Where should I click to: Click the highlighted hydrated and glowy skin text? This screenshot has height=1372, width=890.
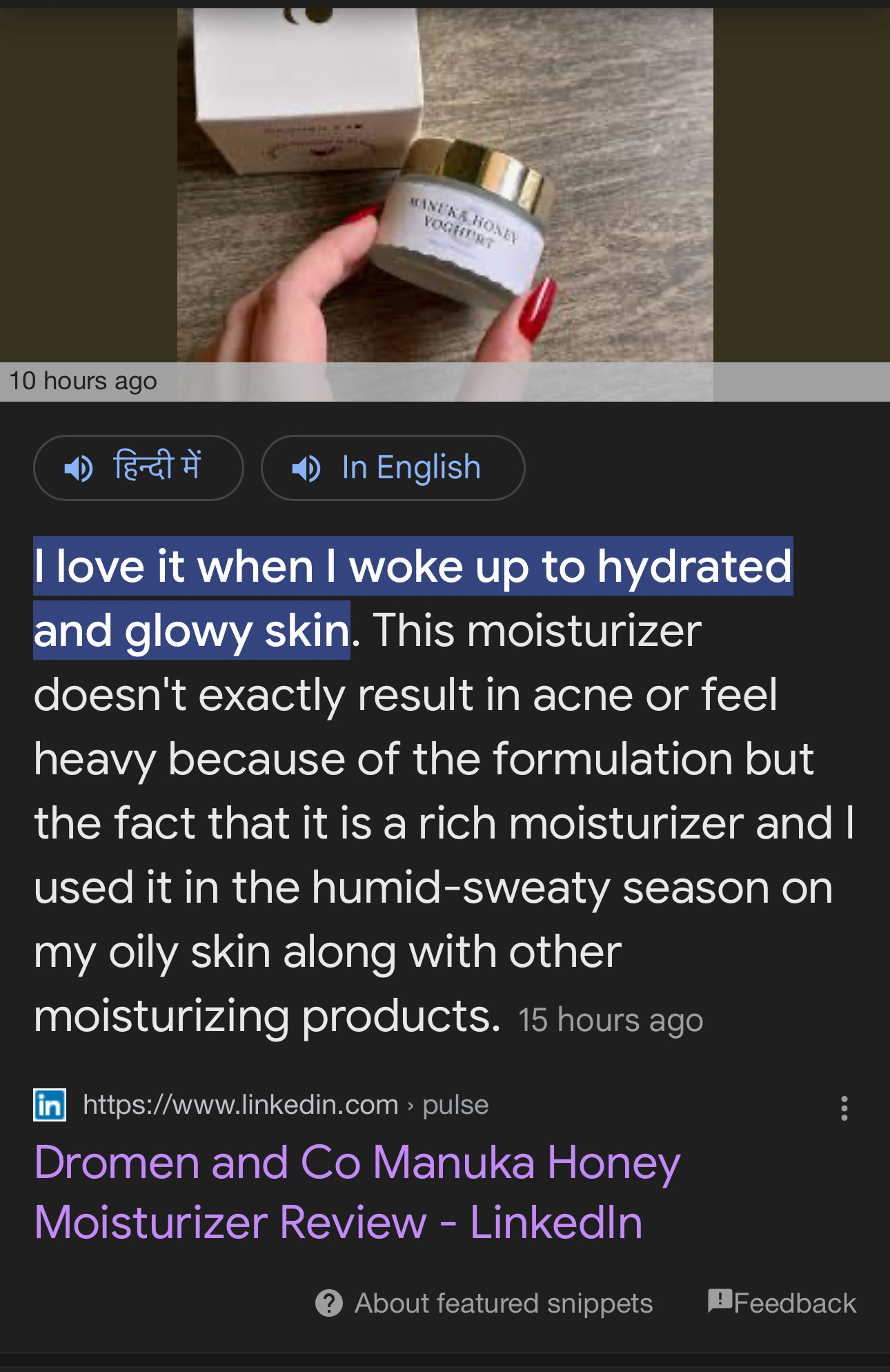413,598
